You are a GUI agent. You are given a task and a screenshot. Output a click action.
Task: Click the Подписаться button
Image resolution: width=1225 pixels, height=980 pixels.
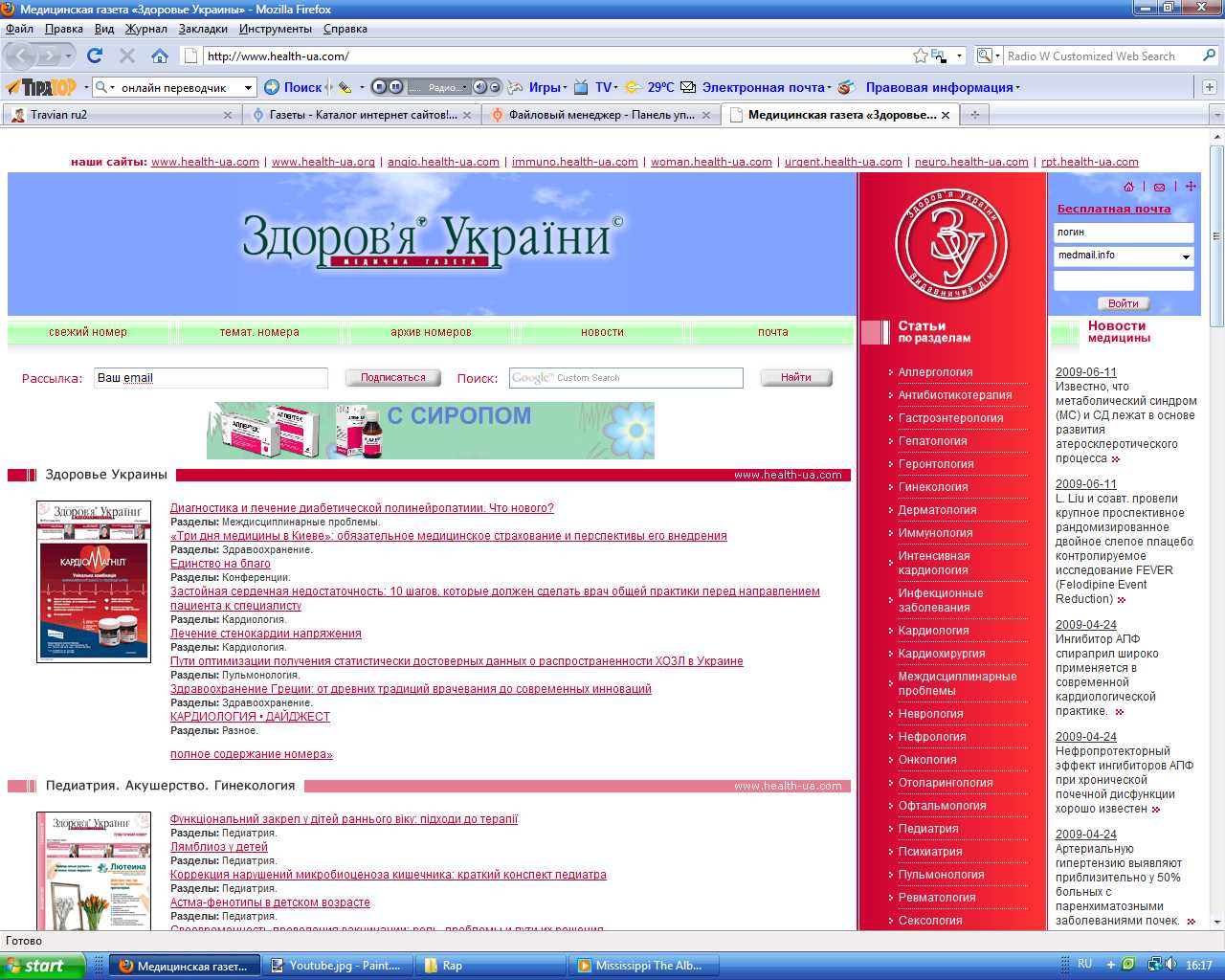392,378
